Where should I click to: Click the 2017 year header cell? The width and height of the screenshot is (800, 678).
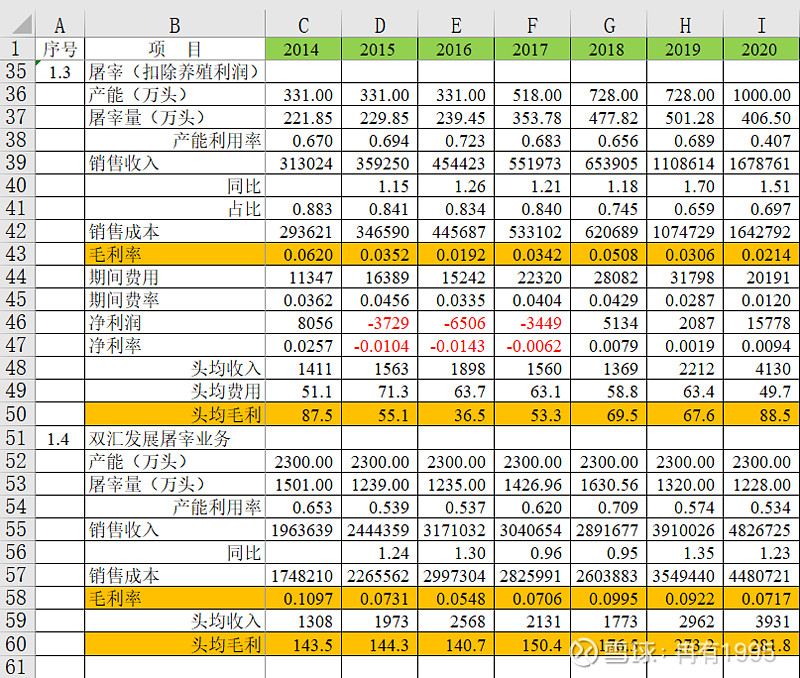click(532, 49)
